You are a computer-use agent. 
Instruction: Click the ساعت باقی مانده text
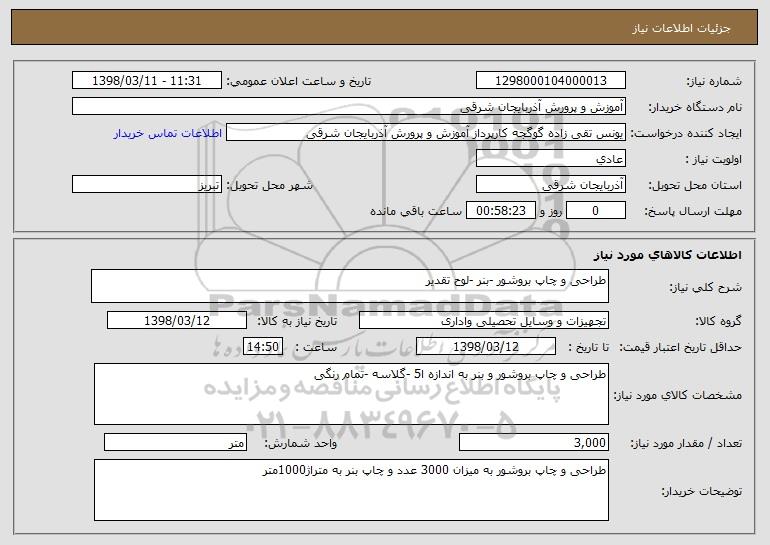[415, 211]
